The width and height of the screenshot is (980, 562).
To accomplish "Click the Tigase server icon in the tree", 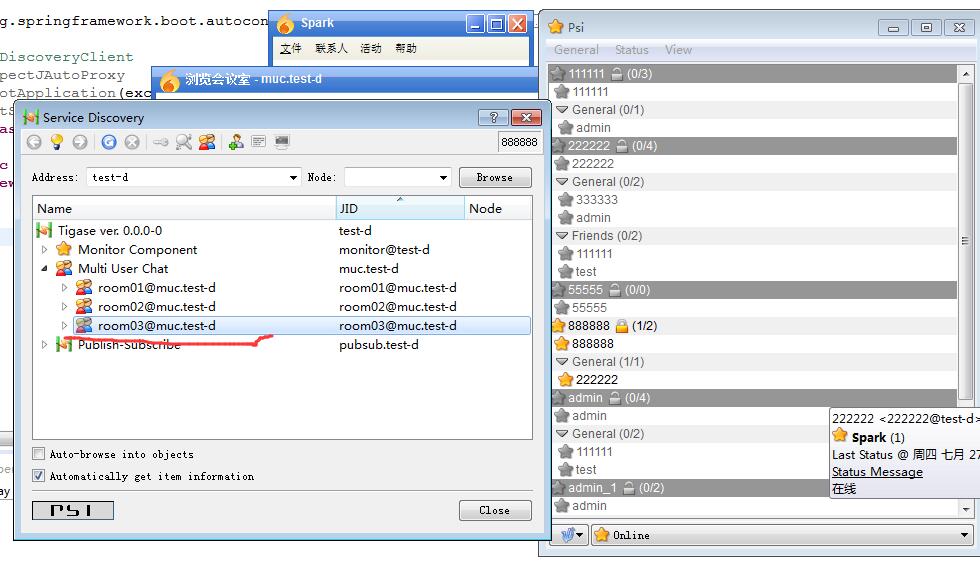I will pos(44,231).
